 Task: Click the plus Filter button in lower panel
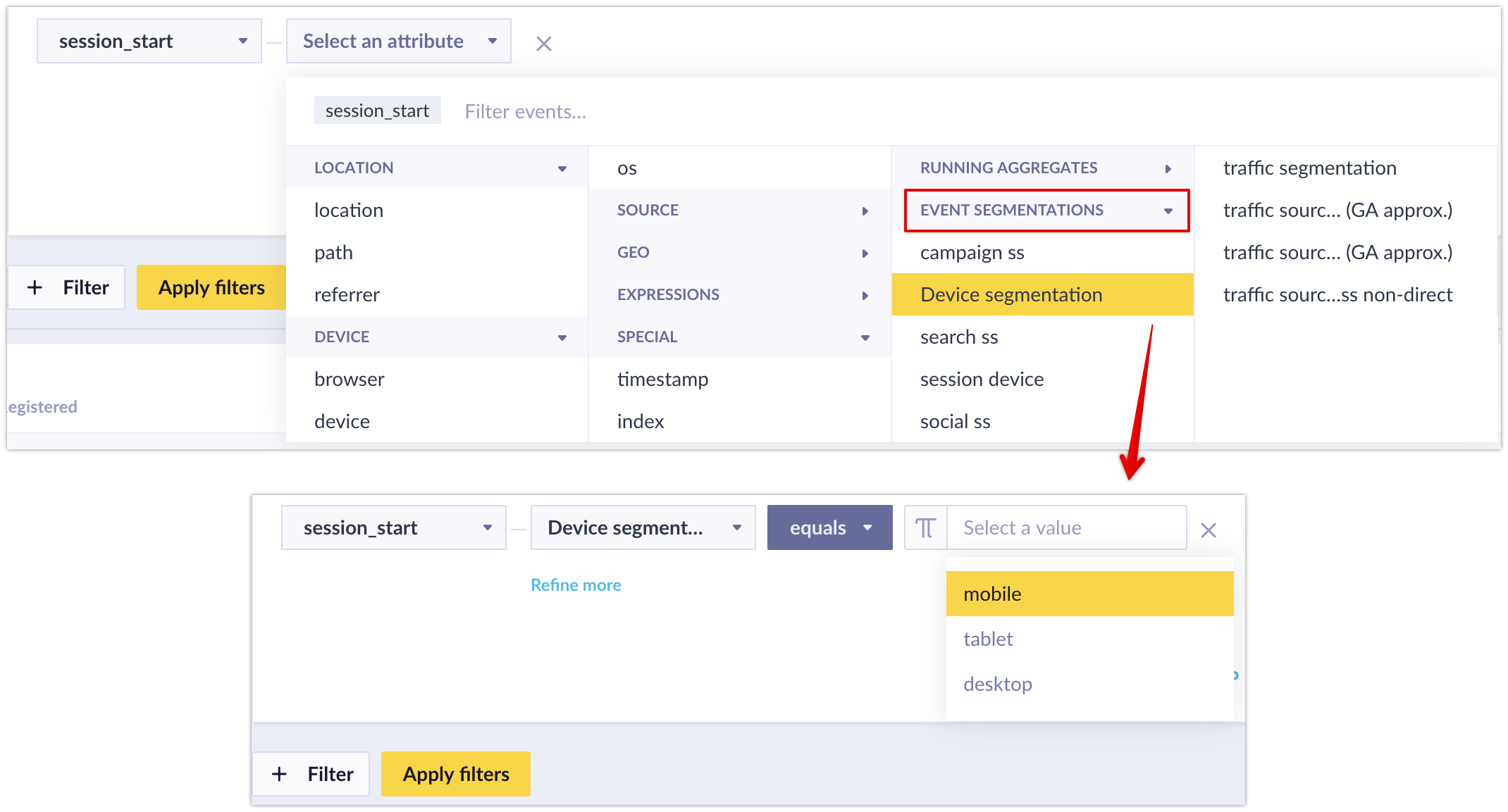coord(311,774)
